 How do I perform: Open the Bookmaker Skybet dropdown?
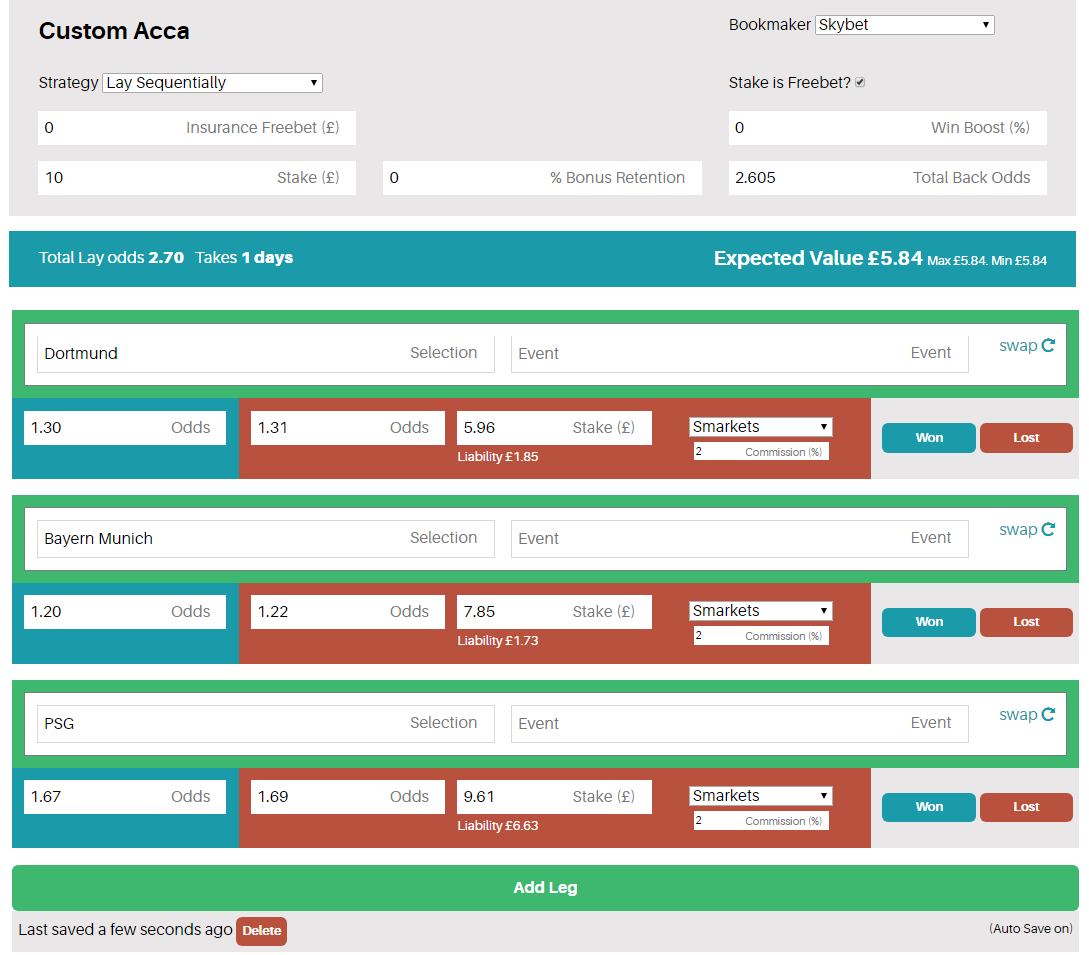coord(904,25)
